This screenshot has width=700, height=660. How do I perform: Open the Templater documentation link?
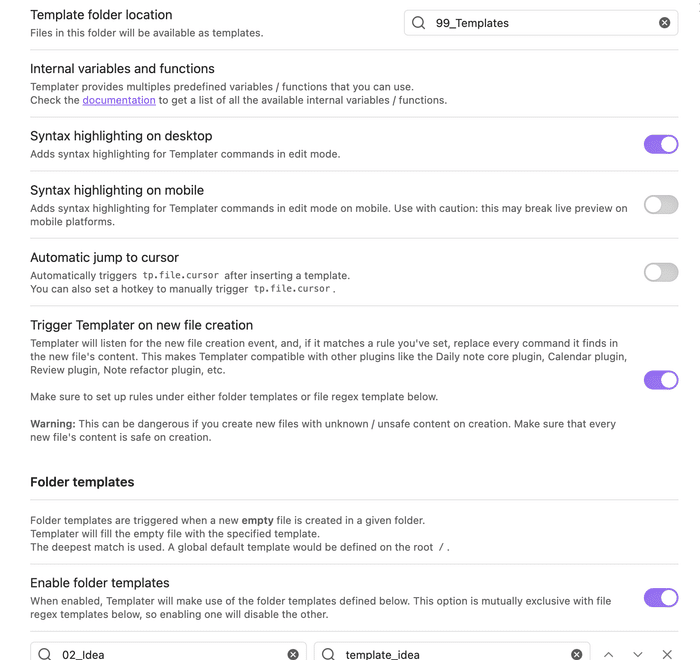[119, 100]
